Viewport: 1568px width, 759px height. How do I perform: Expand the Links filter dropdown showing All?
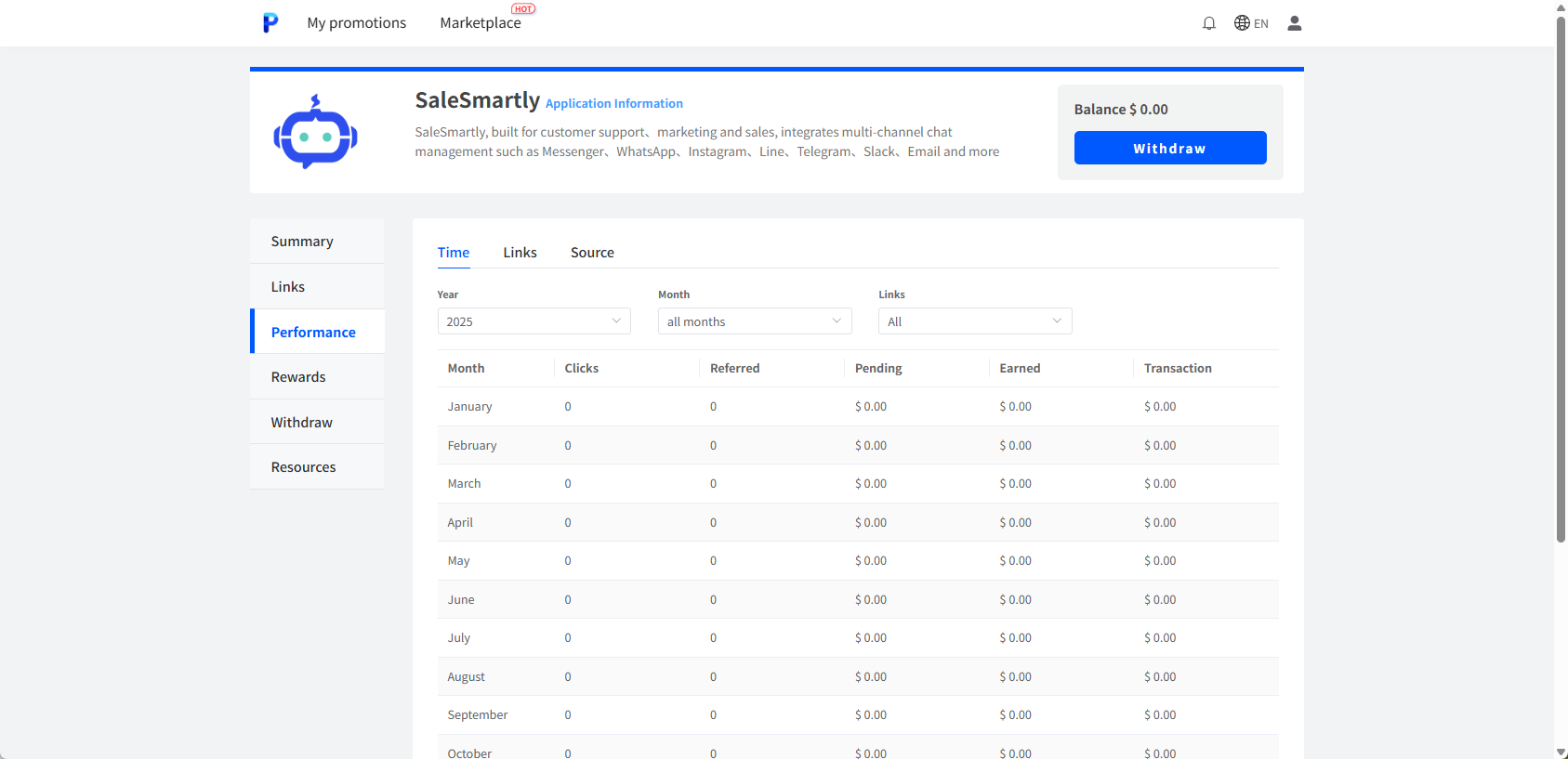coord(974,321)
